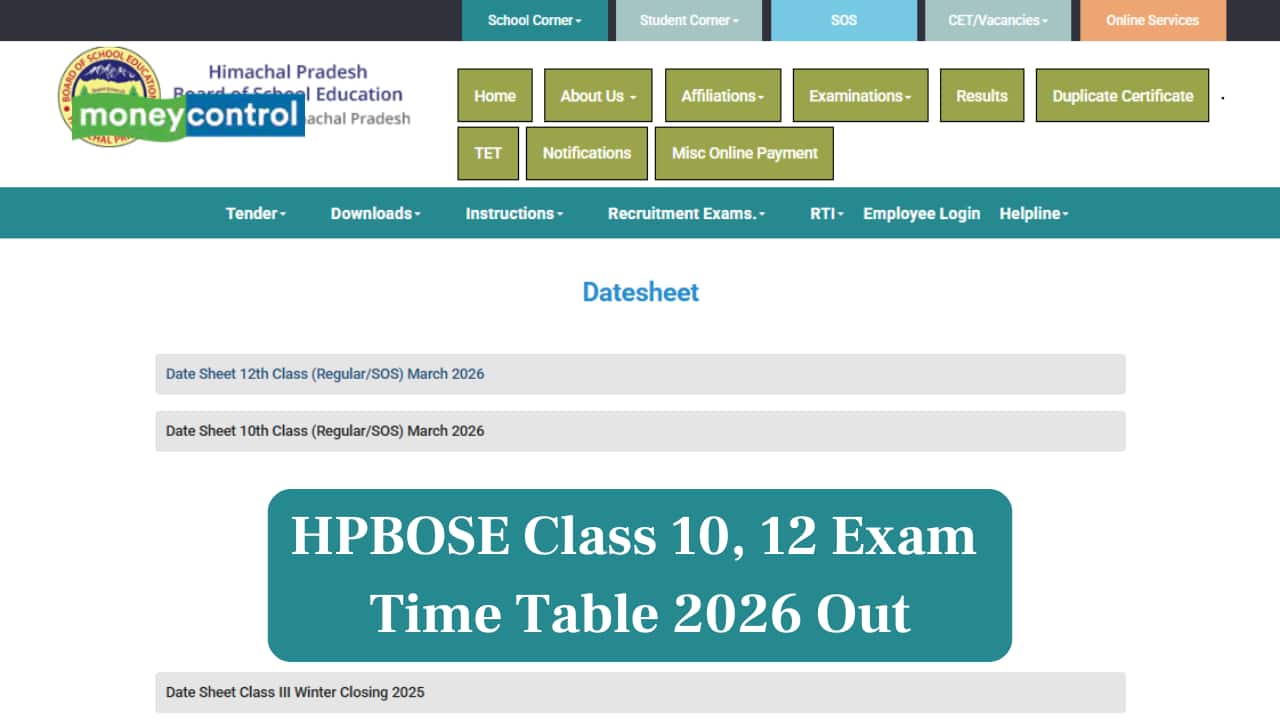This screenshot has width=1280, height=720.
Task: Click the Datesheet heading
Action: click(641, 292)
